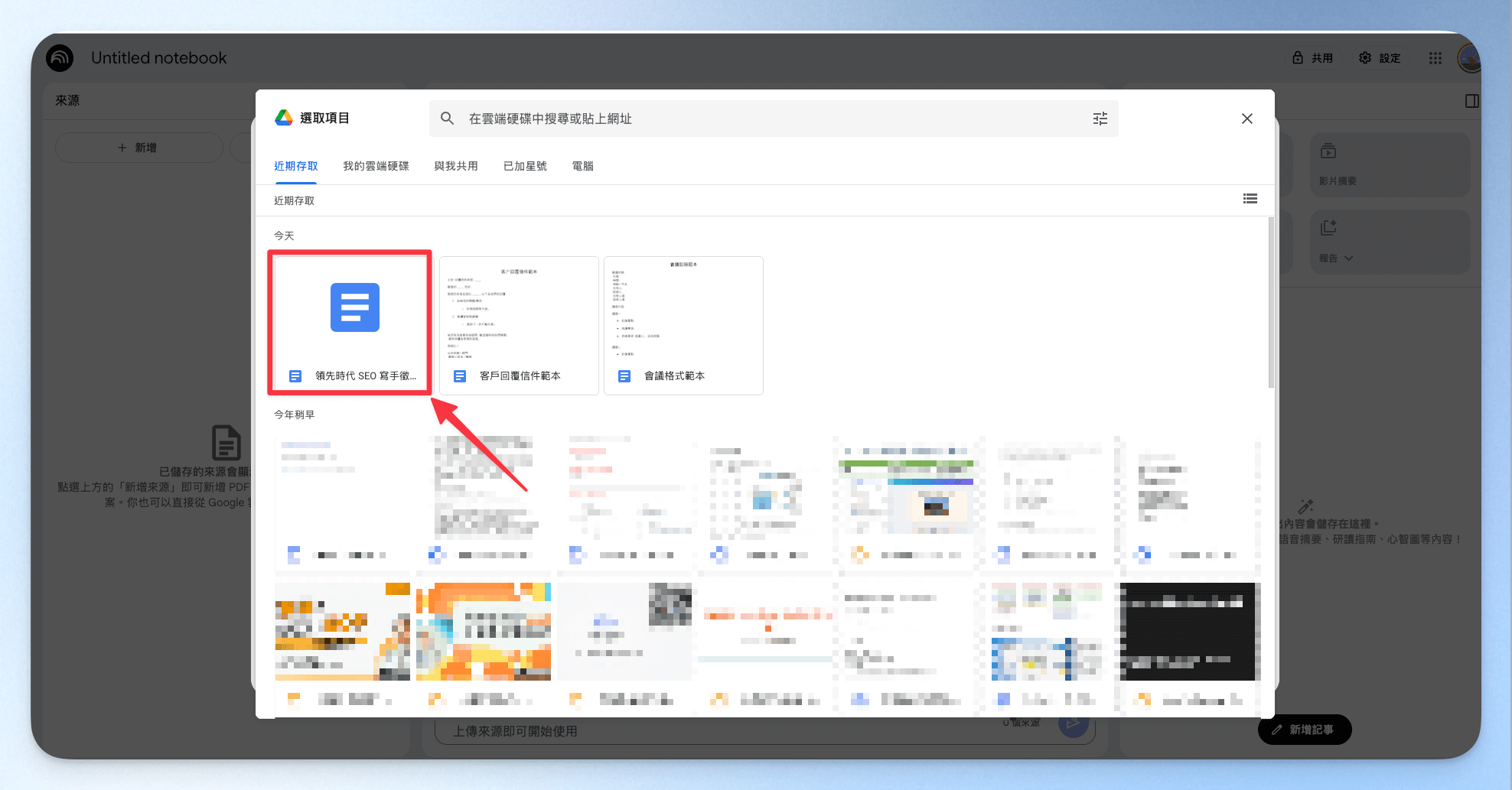
Task: Open the 設定 gear settings
Action: pyautogui.click(x=1380, y=58)
